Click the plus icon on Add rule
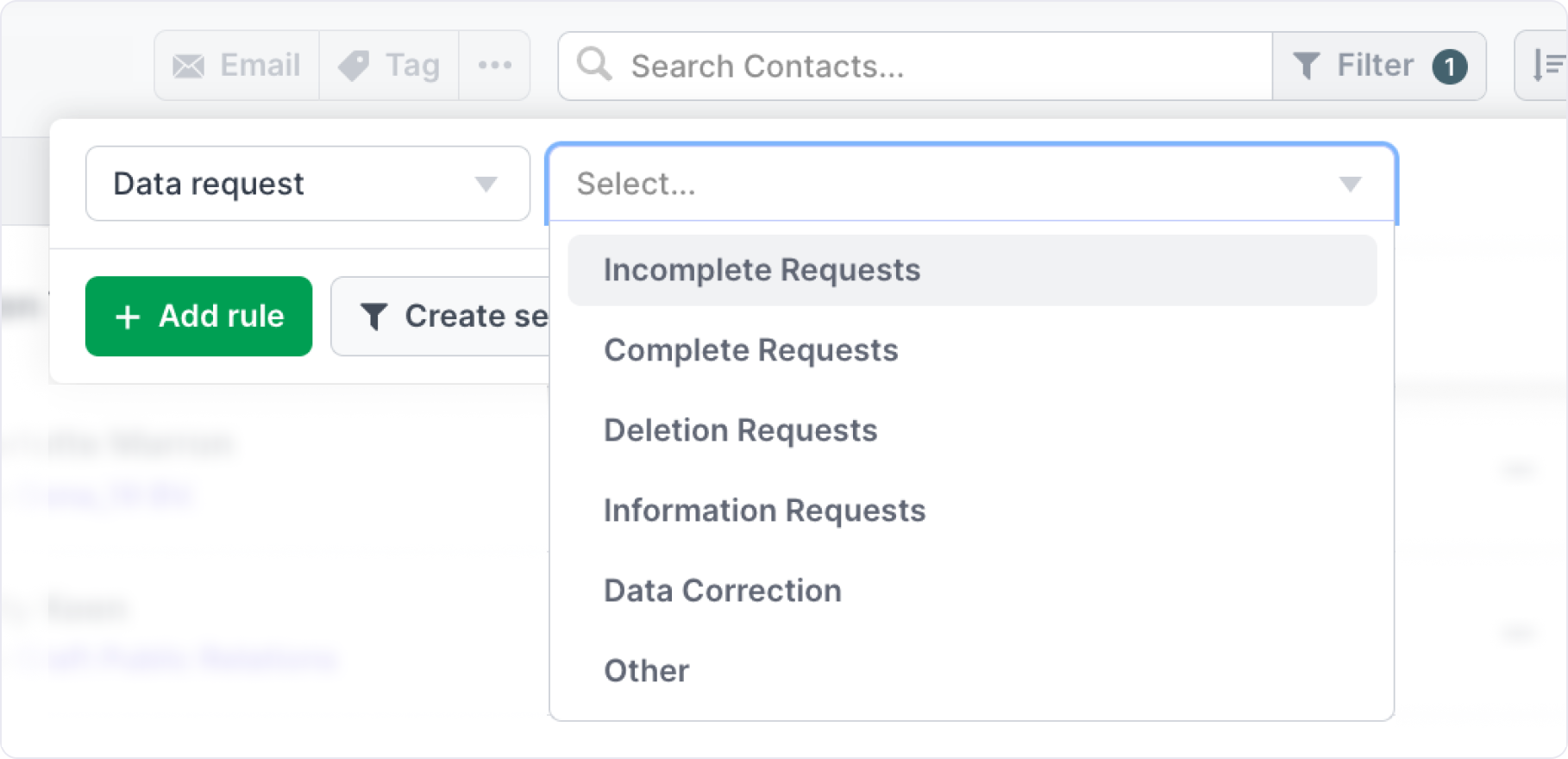This screenshot has width=1568, height=759. 128,317
